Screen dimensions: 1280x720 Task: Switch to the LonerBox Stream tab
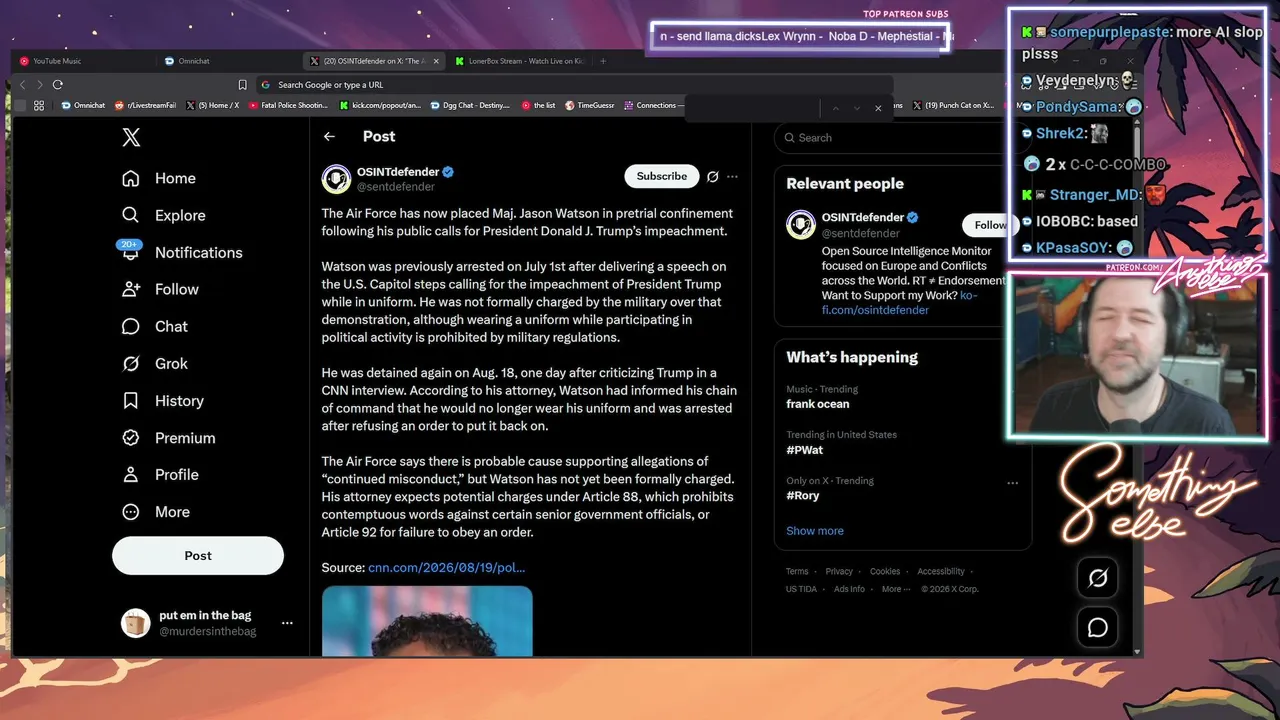[519, 61]
